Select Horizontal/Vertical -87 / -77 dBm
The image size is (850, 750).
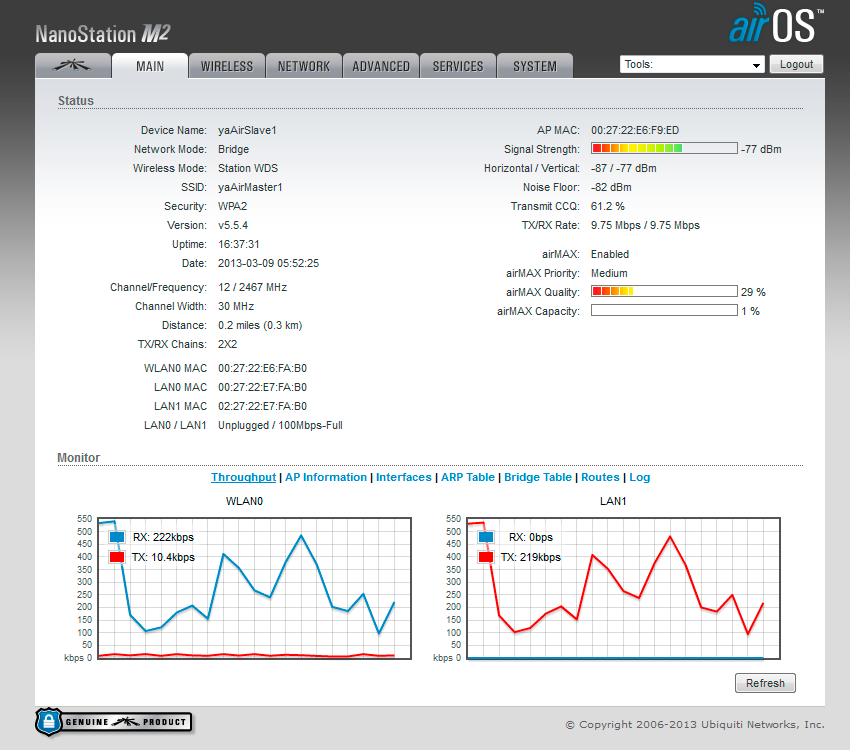pyautogui.click(x=623, y=168)
